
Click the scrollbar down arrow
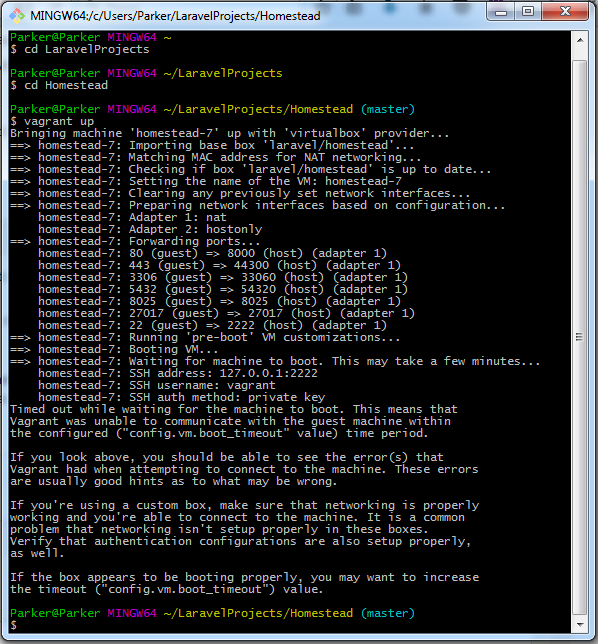pyautogui.click(x=580, y=625)
